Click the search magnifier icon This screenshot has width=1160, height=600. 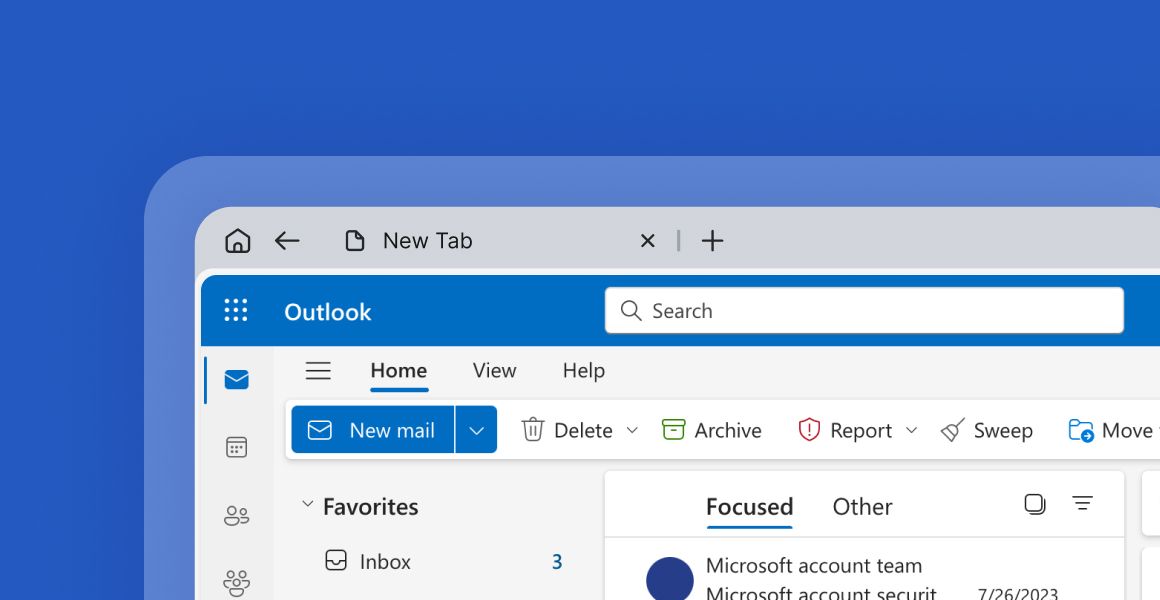pyautogui.click(x=631, y=311)
